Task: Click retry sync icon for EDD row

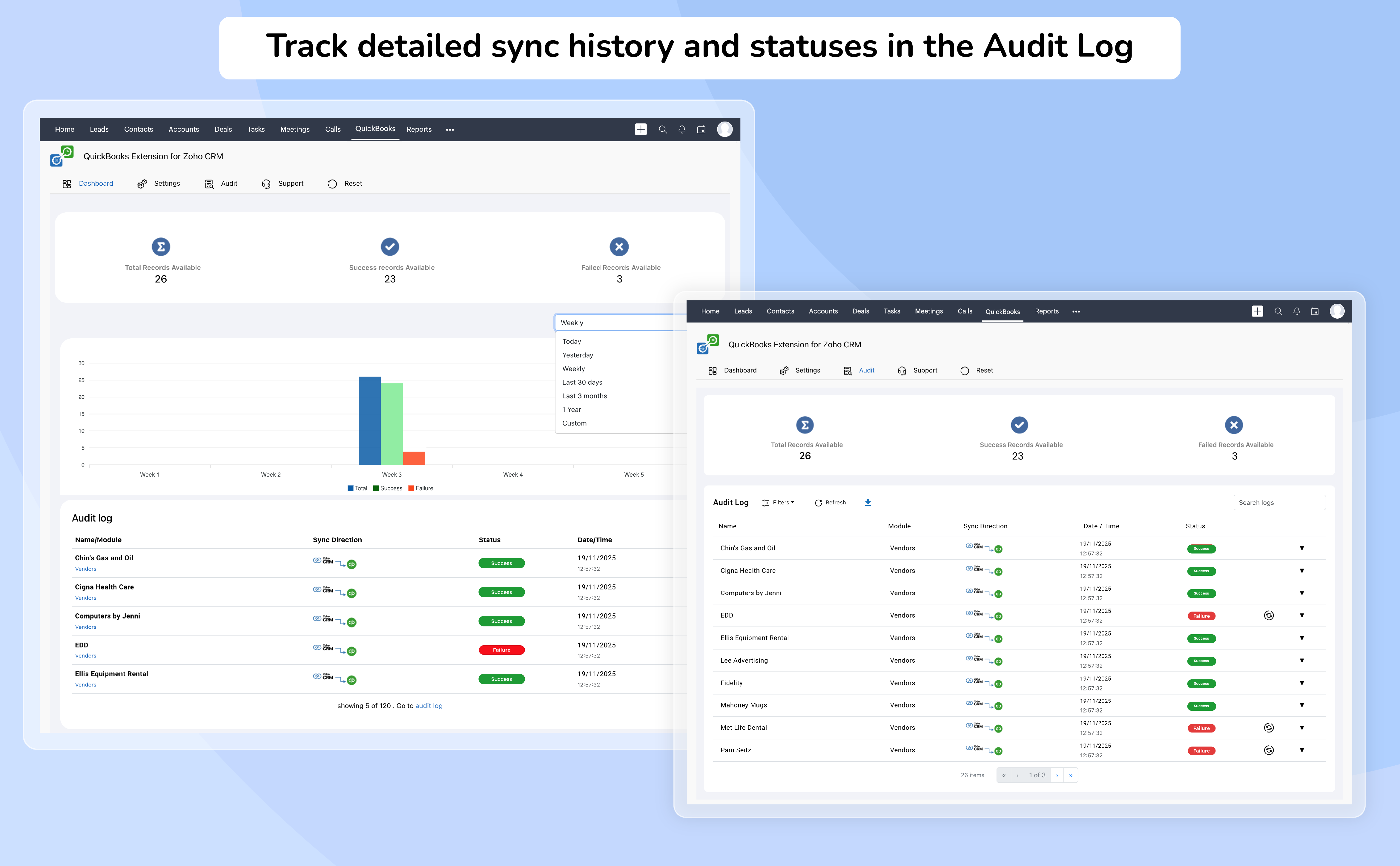Action: [x=1268, y=615]
